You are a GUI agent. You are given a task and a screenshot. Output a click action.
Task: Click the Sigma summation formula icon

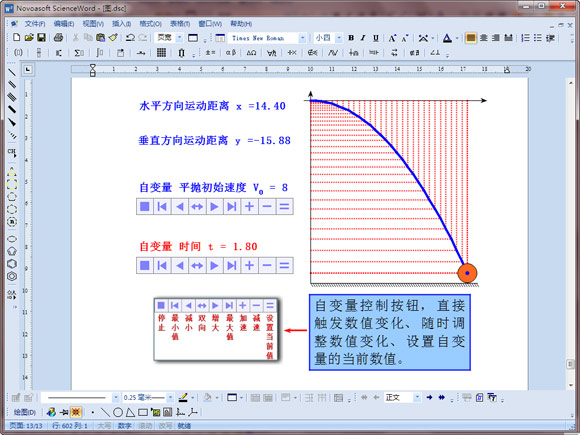point(78,53)
